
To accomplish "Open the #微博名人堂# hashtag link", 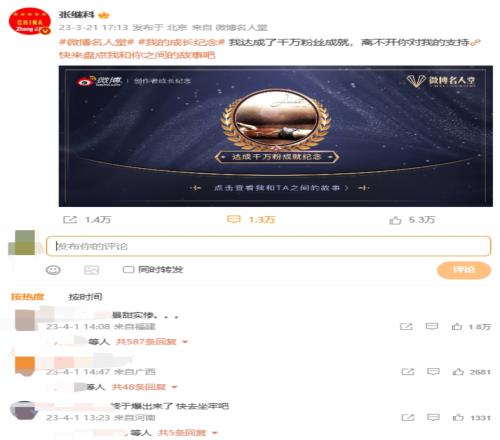I will (x=97, y=42).
